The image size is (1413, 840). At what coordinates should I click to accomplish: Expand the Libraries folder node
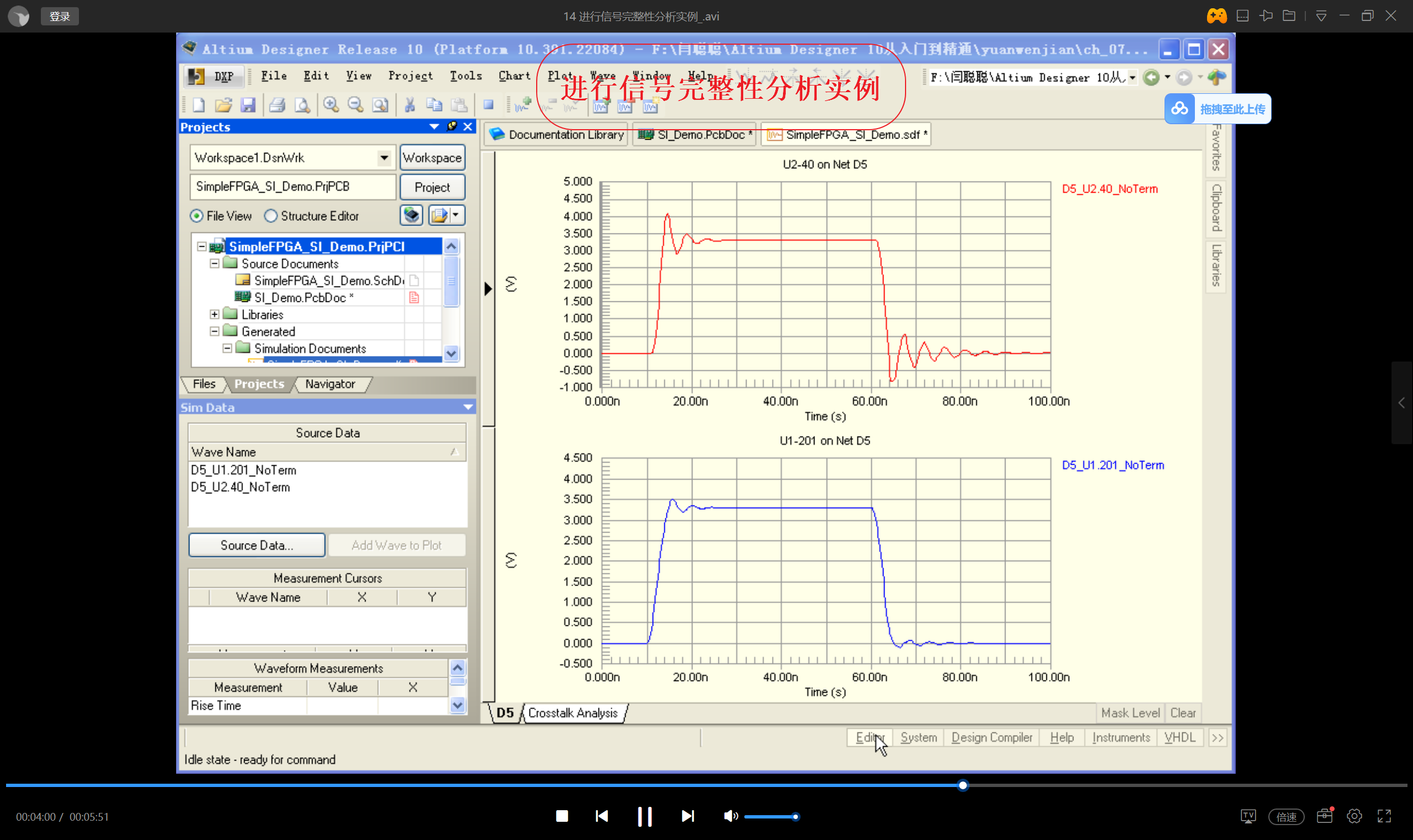click(215, 315)
